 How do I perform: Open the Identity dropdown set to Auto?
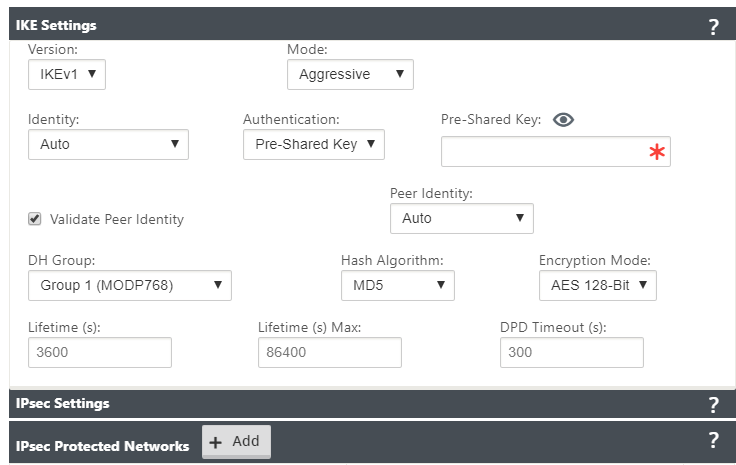coord(108,145)
